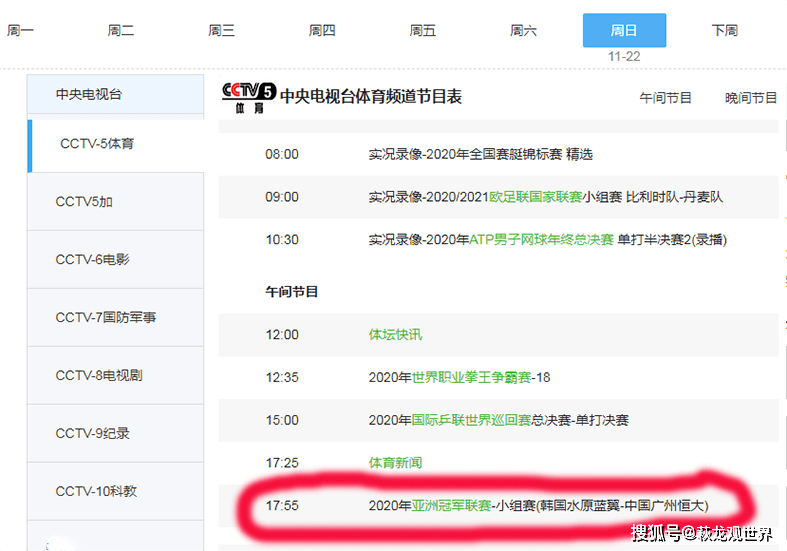Image resolution: width=787 pixels, height=551 pixels.
Task: Select the 周五 day tab
Action: tap(423, 31)
